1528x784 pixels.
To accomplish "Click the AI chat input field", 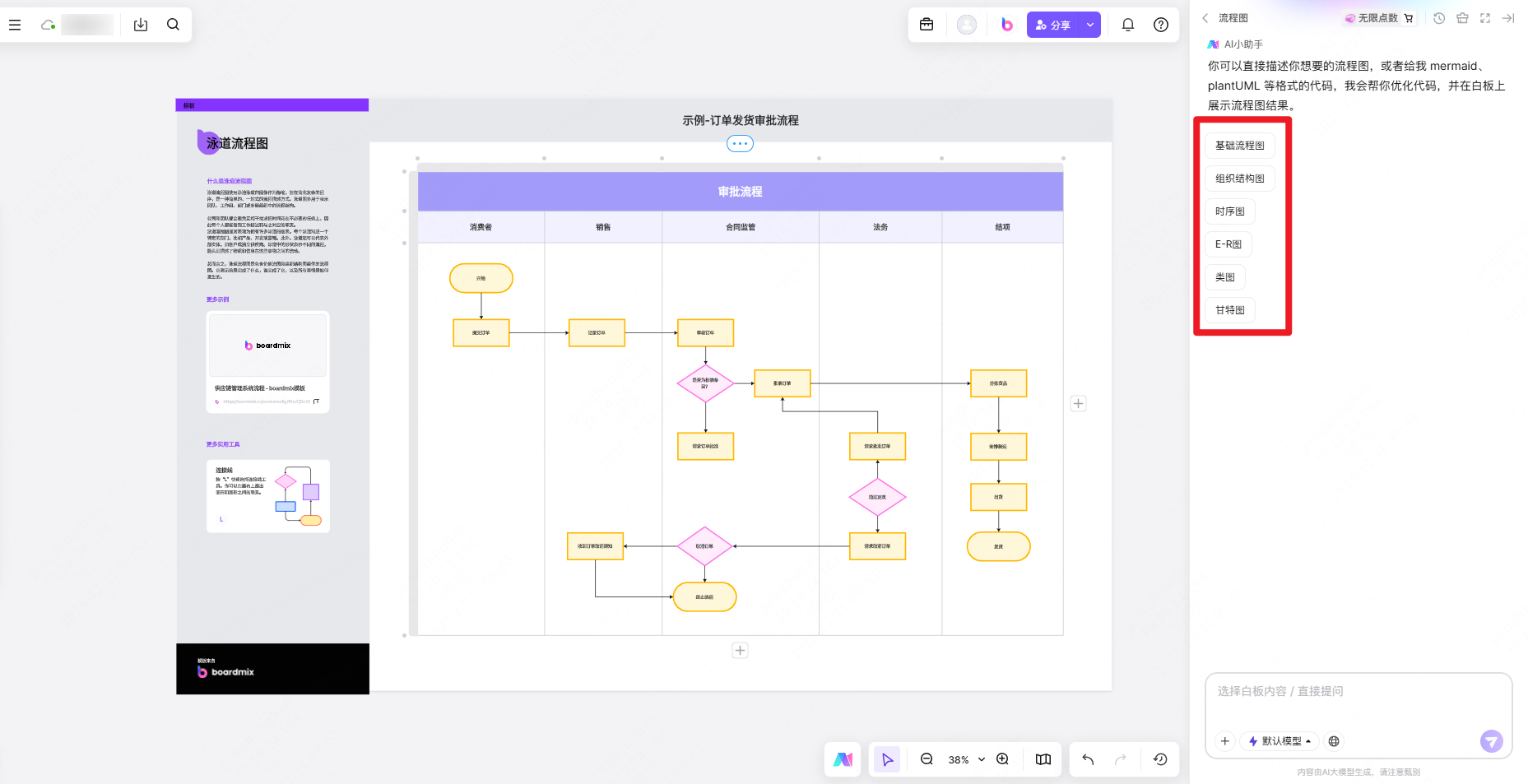I will [1358, 699].
